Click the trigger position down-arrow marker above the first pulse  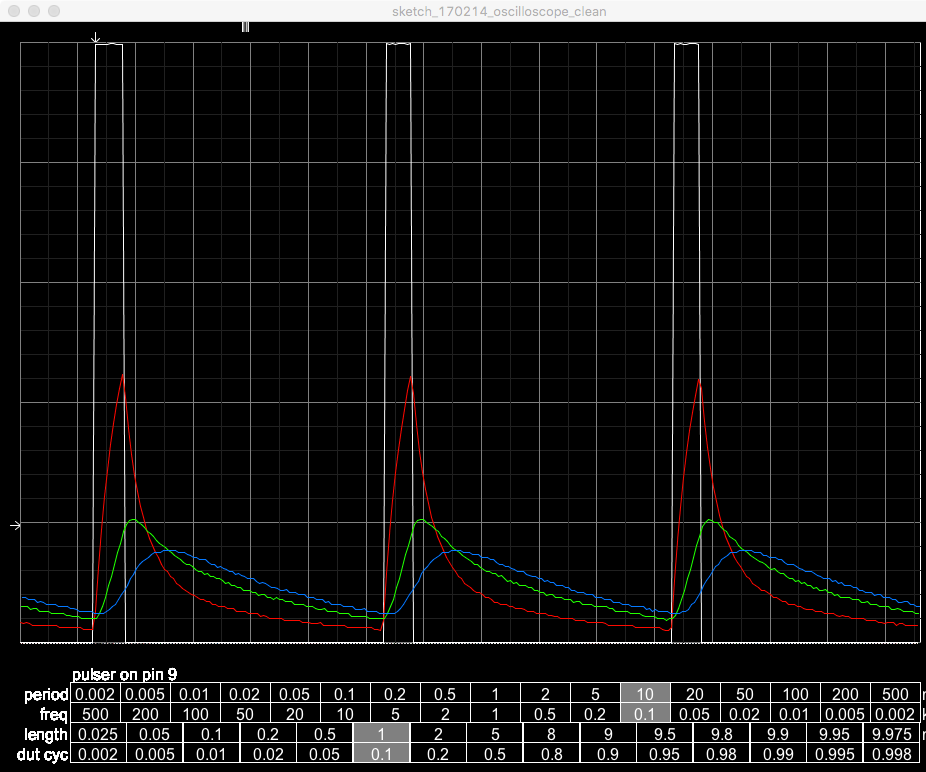point(95,38)
